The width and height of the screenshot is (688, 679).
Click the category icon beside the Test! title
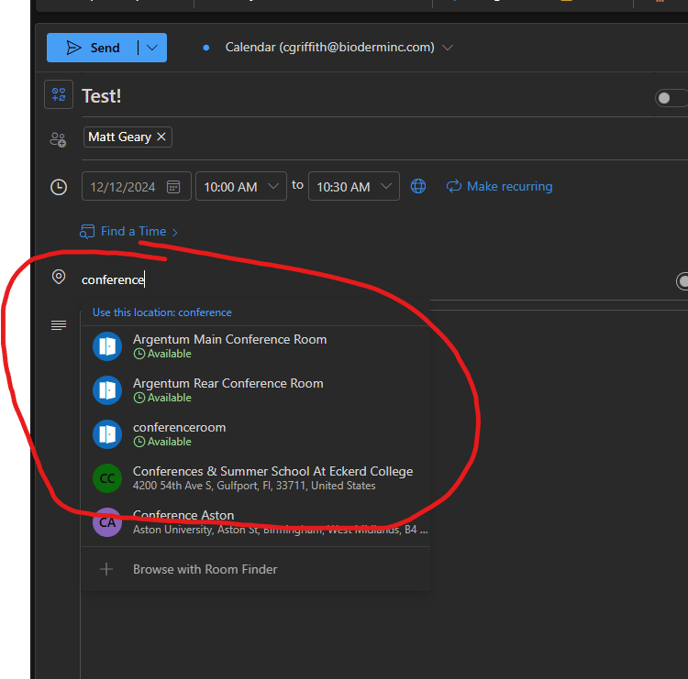[x=58, y=94]
